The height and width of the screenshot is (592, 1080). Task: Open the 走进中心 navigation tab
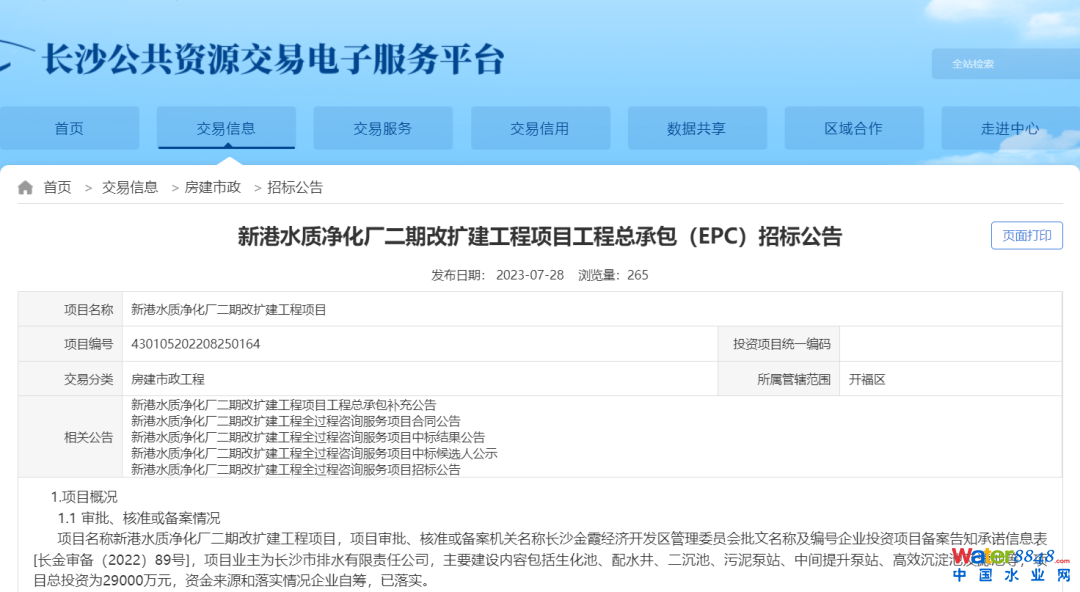pyautogui.click(x=1010, y=128)
